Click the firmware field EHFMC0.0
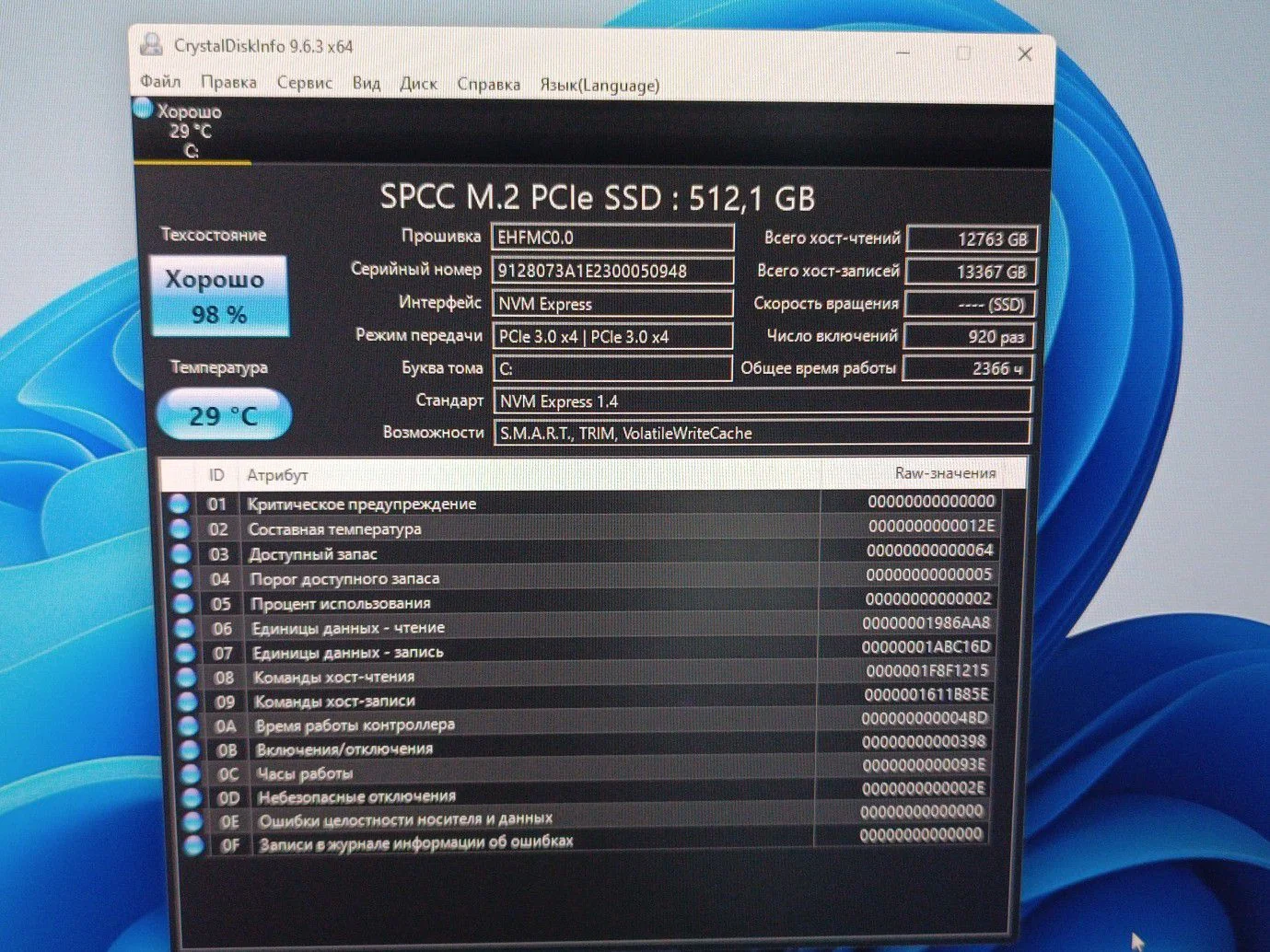The width and height of the screenshot is (1270, 952). click(612, 238)
